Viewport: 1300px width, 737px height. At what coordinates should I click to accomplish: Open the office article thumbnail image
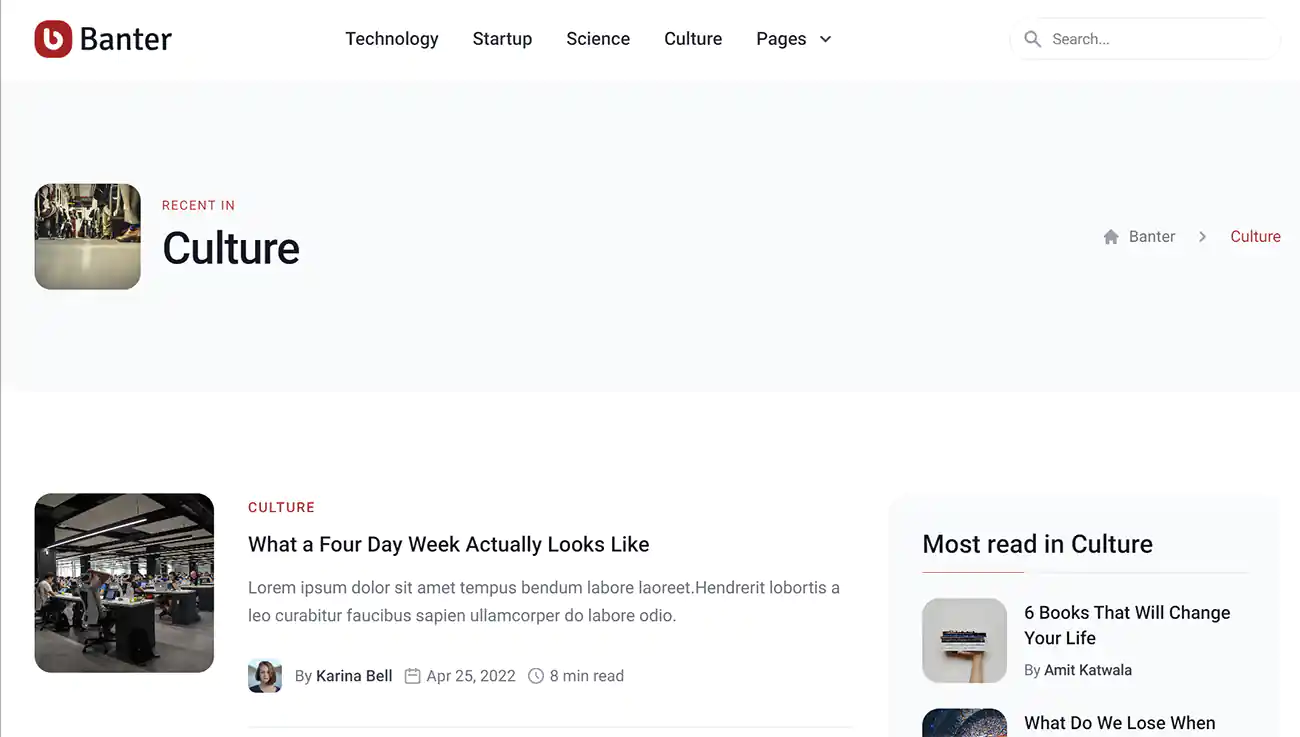click(124, 583)
